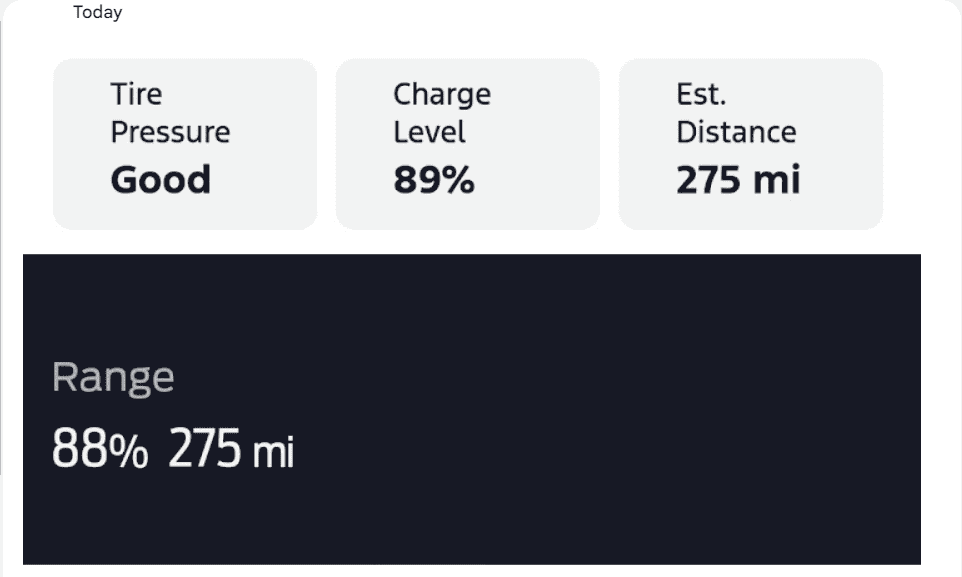Select the 88% range percentage
This screenshot has height=577, width=962.
pos(100,450)
